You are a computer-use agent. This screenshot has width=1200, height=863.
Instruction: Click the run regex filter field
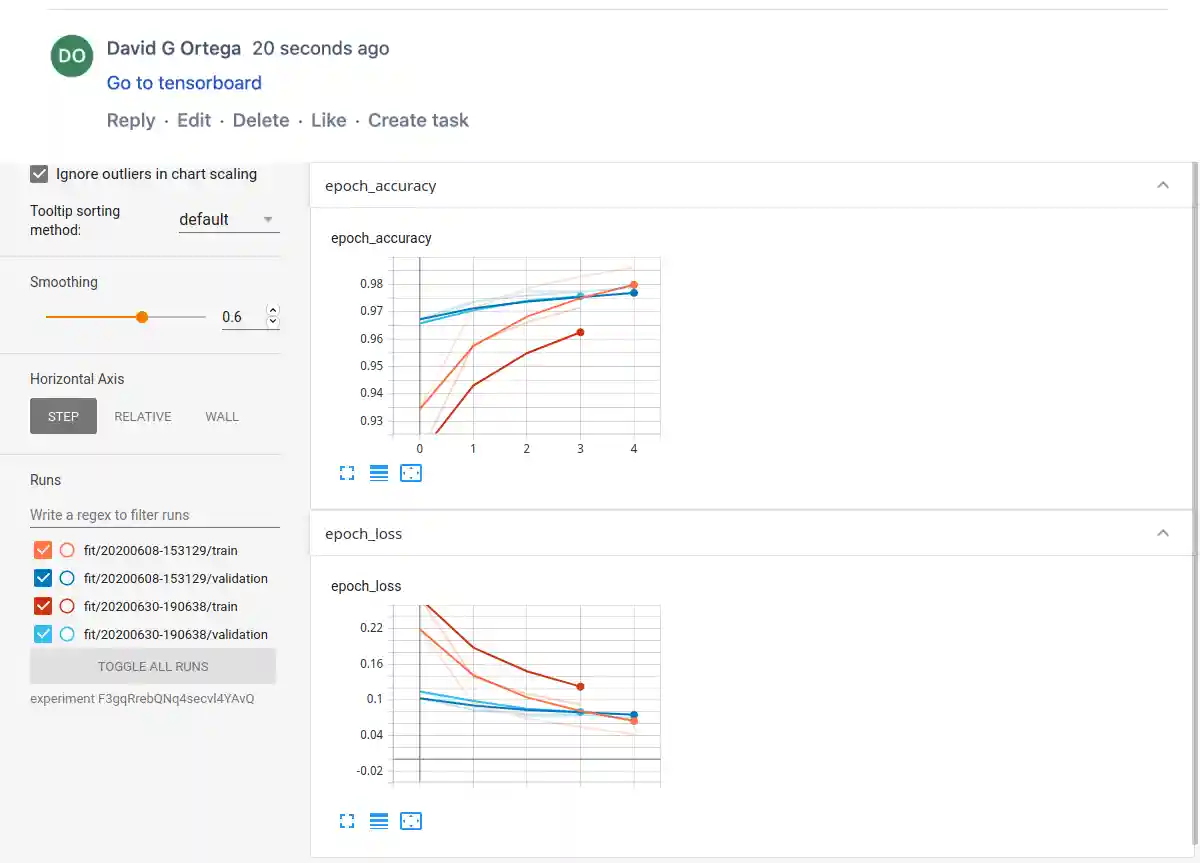[150, 514]
